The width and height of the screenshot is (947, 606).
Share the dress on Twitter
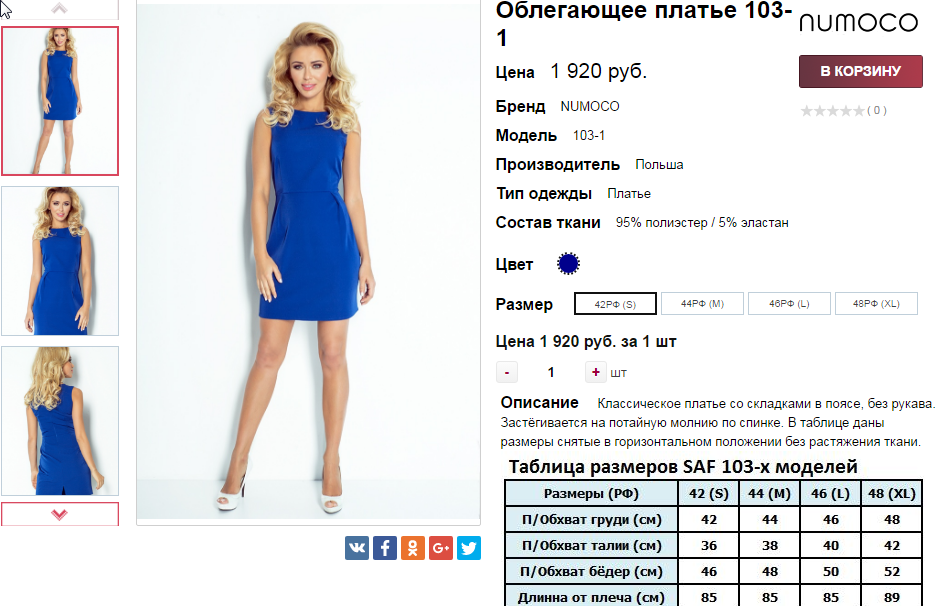(x=469, y=548)
